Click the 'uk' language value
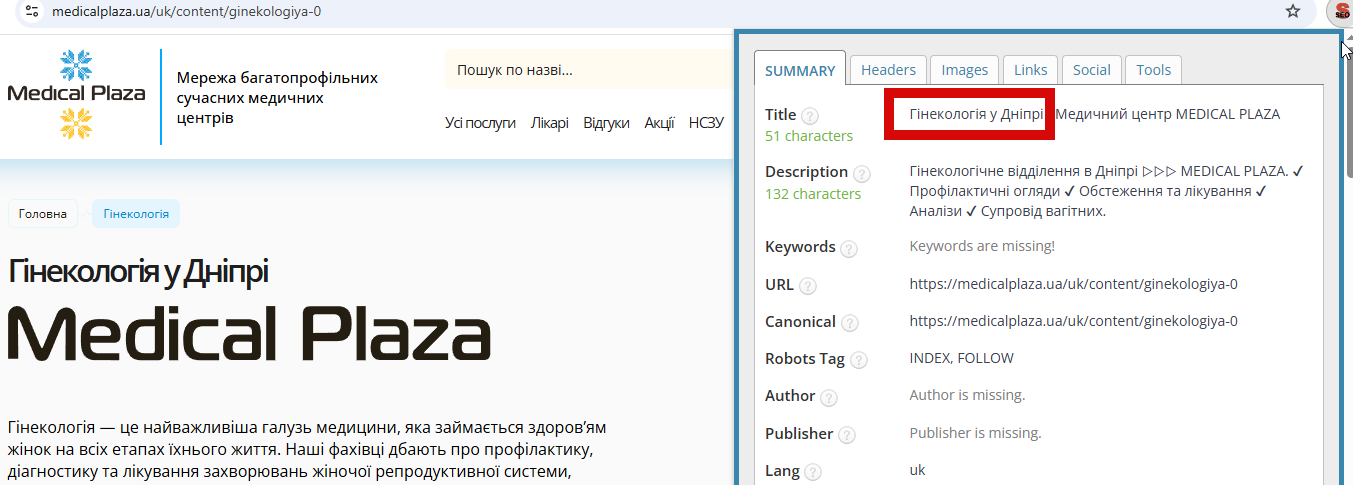This screenshot has width=1353, height=485. (x=917, y=470)
